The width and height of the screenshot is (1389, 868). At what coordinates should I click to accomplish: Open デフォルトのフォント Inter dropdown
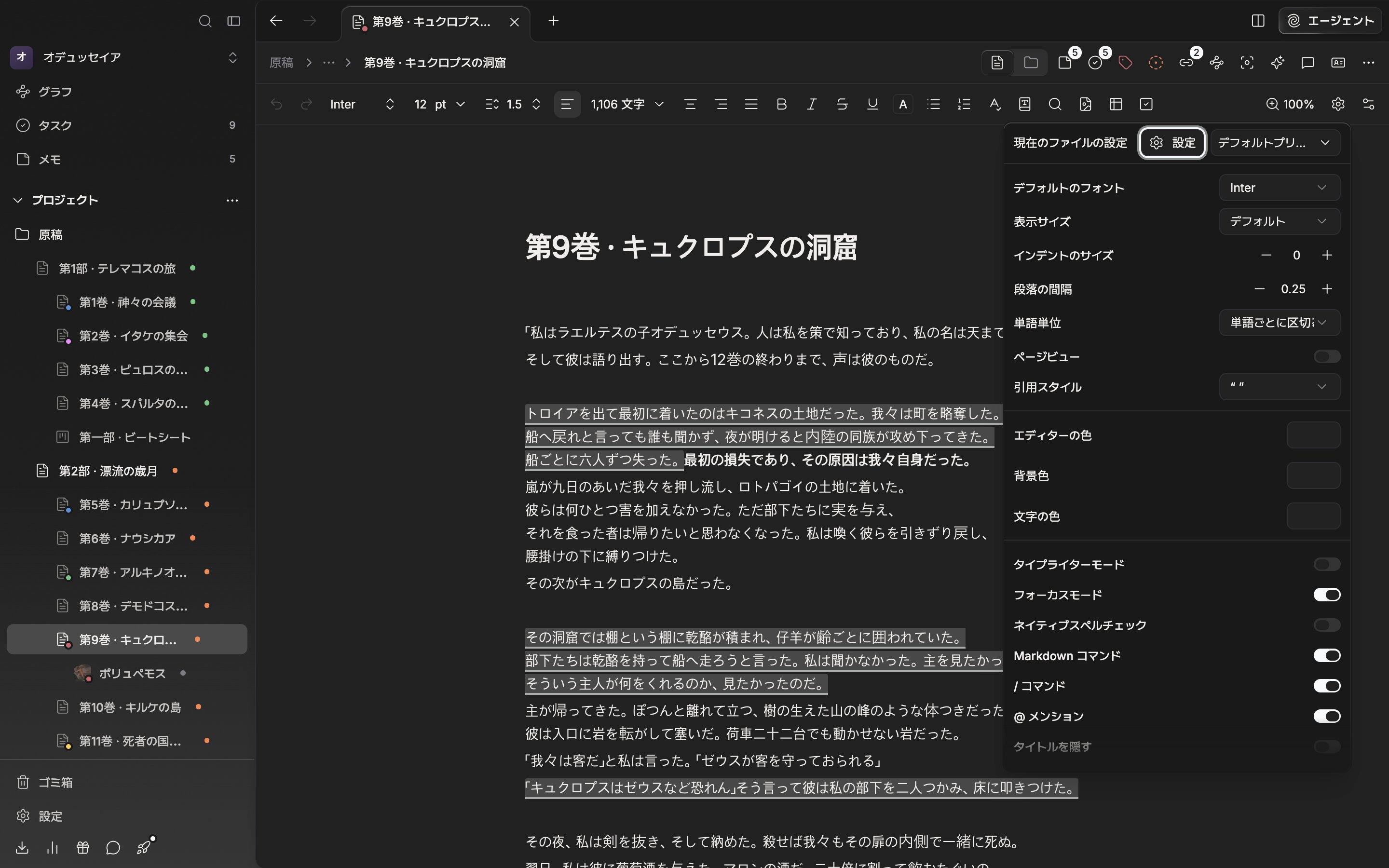[1280, 188]
